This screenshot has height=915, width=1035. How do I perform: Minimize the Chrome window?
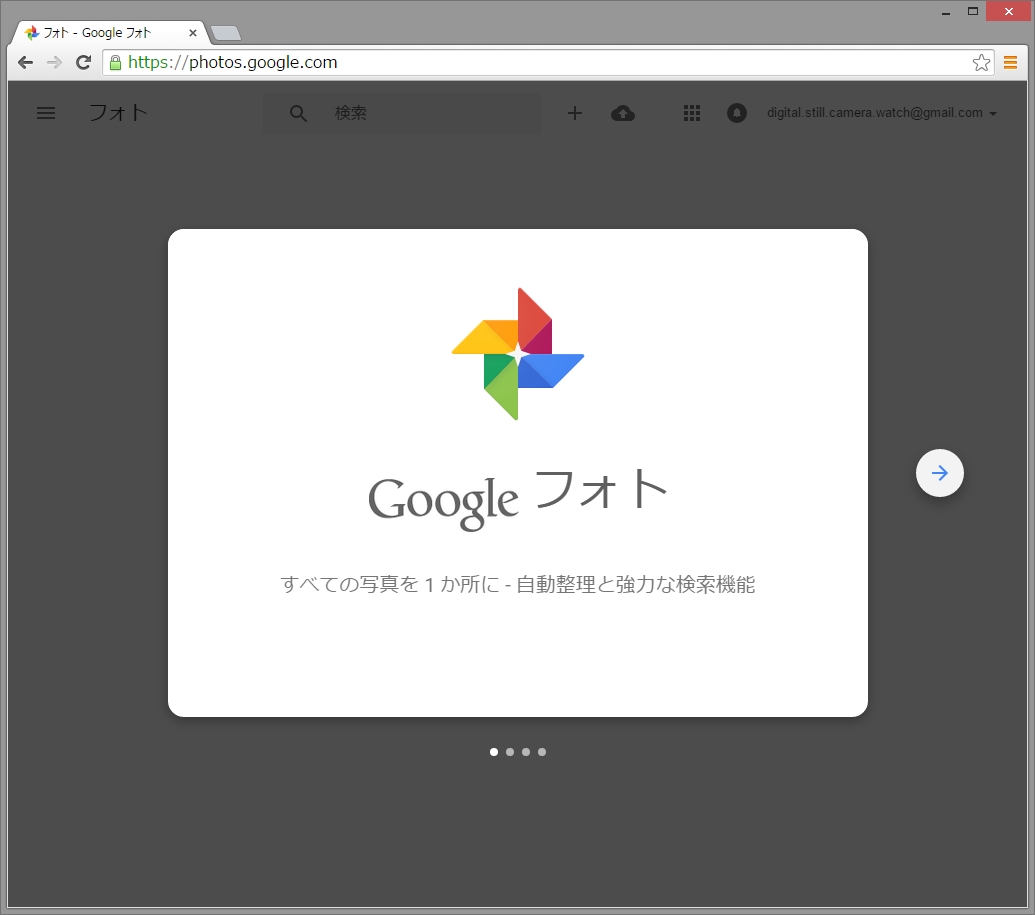tap(946, 12)
